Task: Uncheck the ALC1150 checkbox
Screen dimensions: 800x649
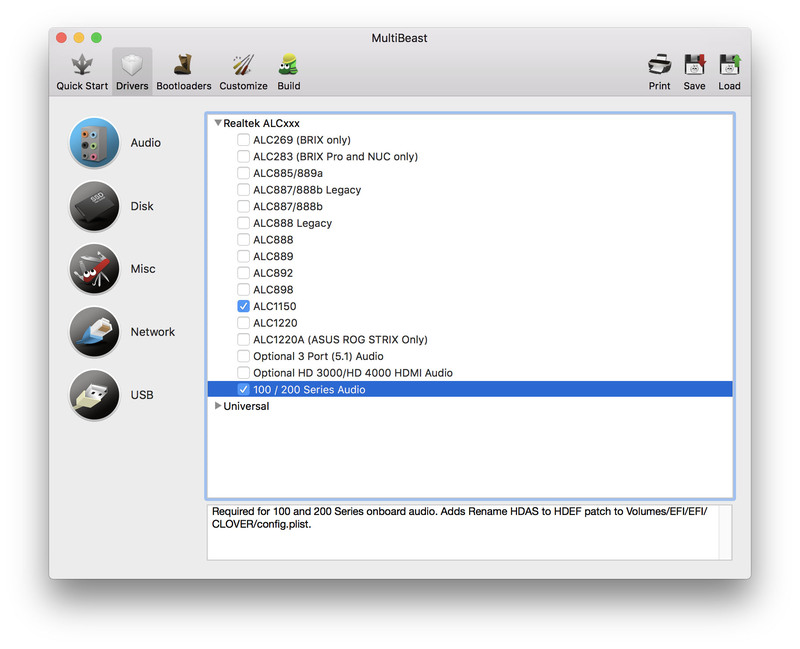Action: pos(243,306)
